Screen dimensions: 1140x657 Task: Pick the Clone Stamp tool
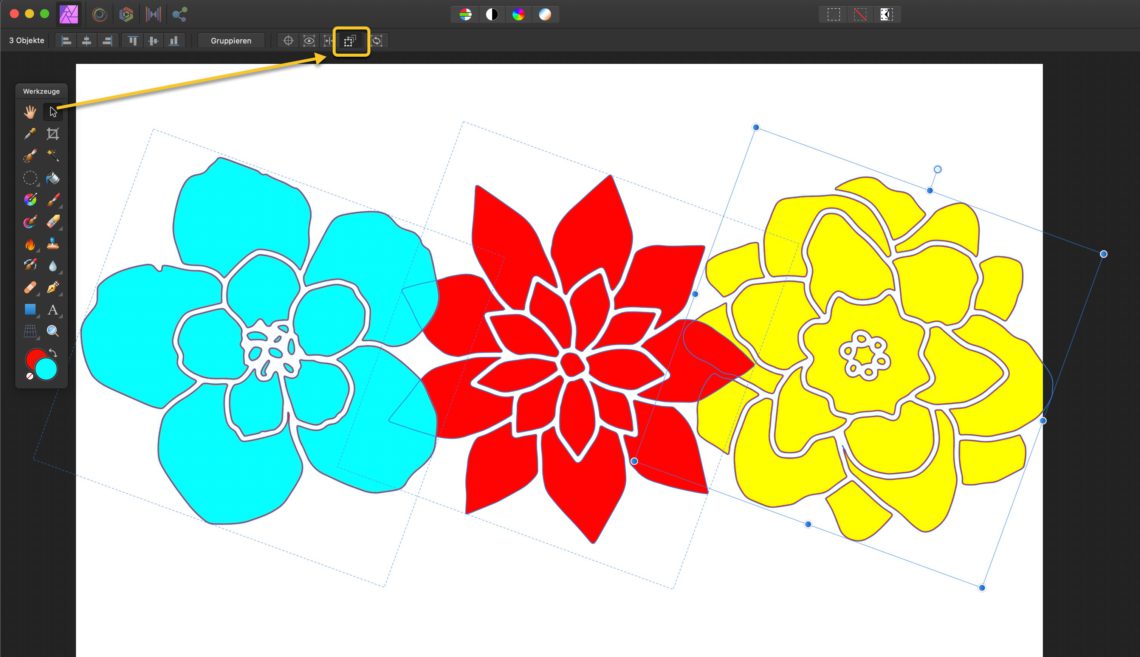point(52,244)
